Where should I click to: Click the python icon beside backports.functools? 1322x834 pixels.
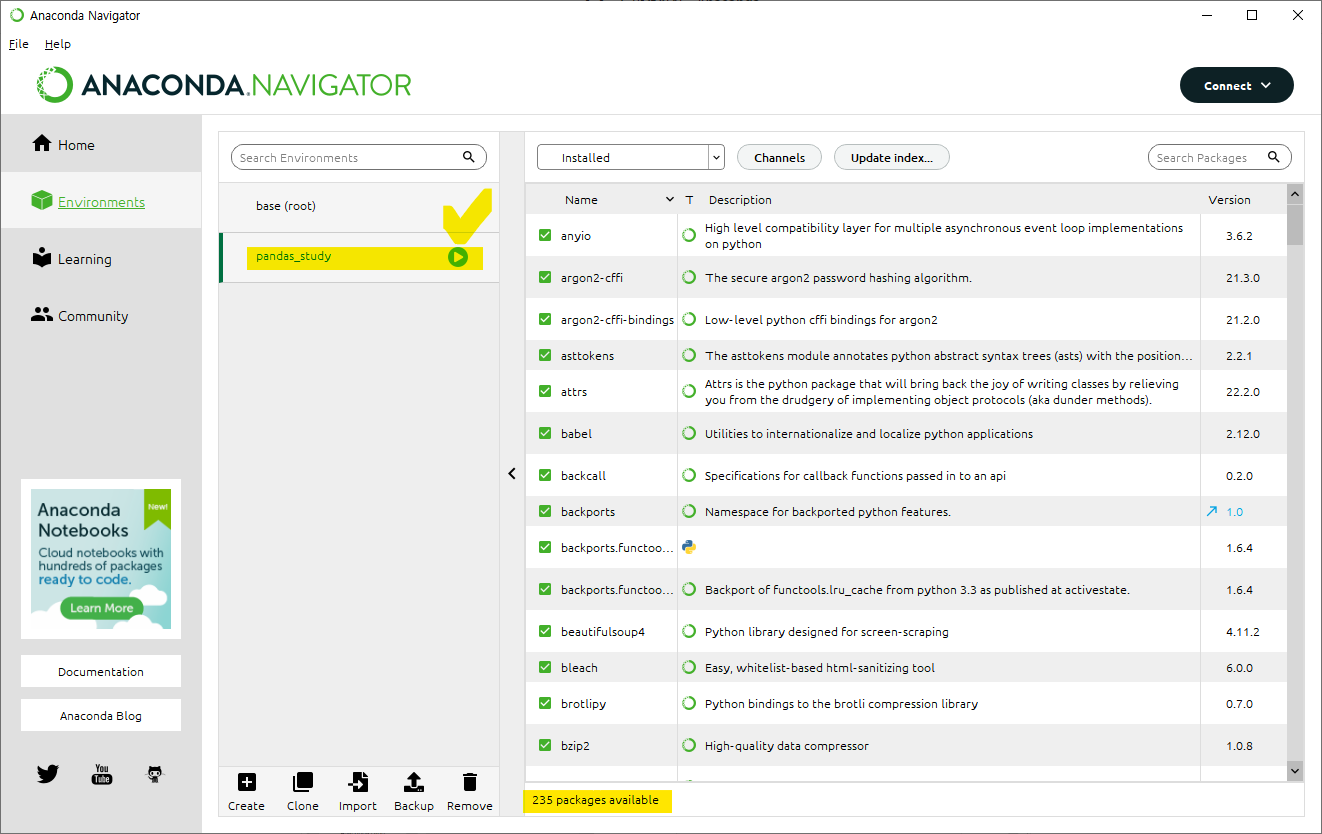click(x=689, y=547)
